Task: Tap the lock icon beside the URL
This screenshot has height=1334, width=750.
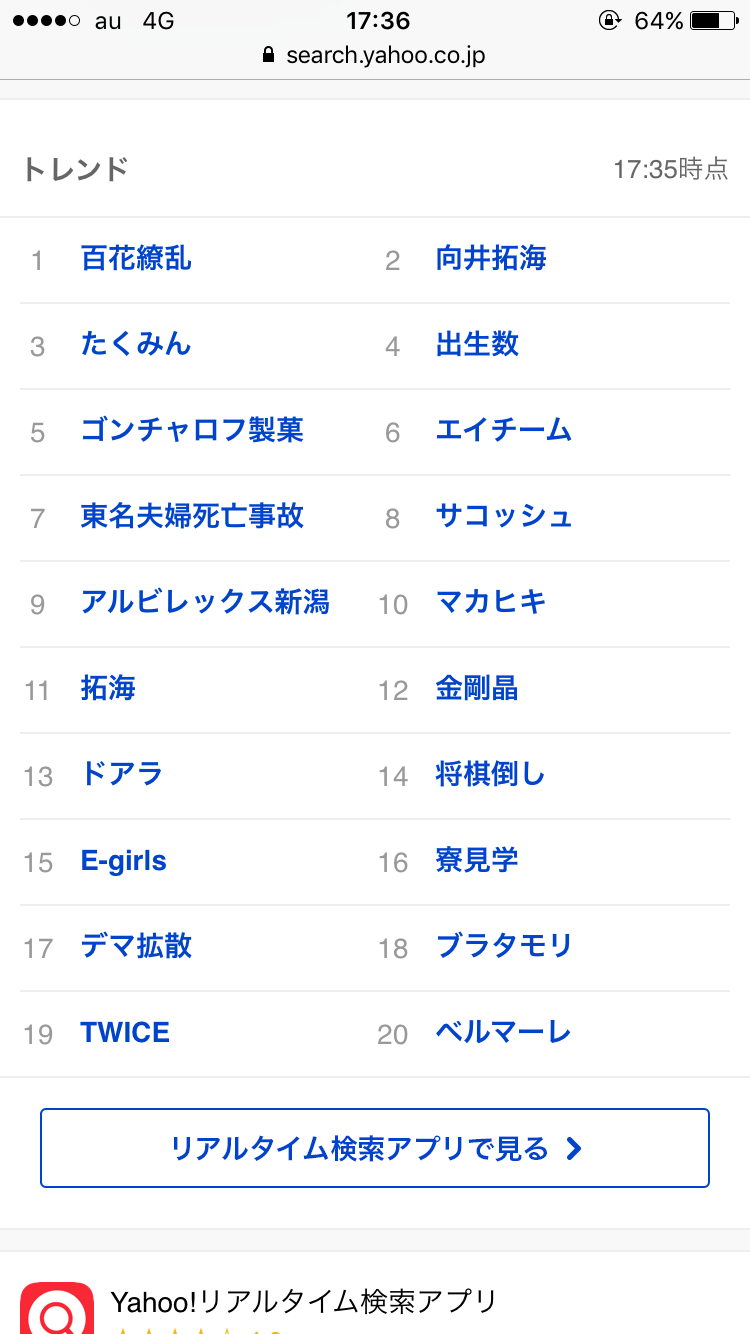Action: coord(268,55)
